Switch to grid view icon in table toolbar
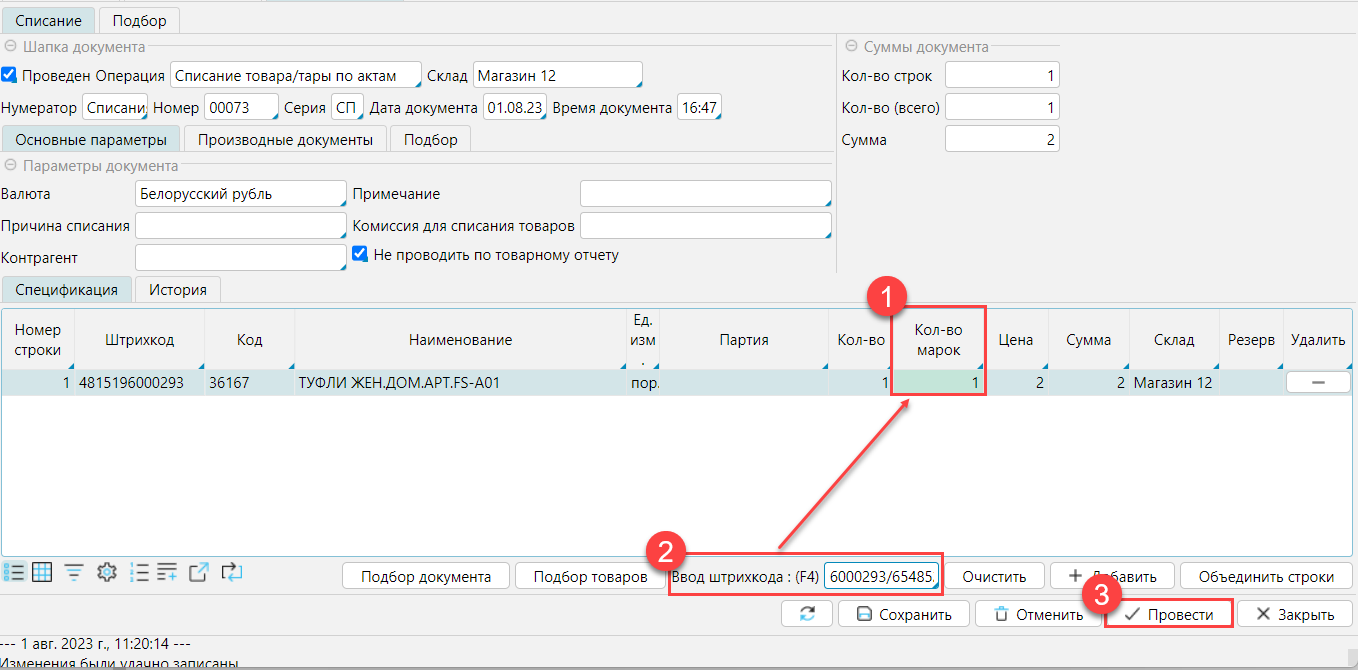This screenshot has height=670, width=1358. coord(42,572)
